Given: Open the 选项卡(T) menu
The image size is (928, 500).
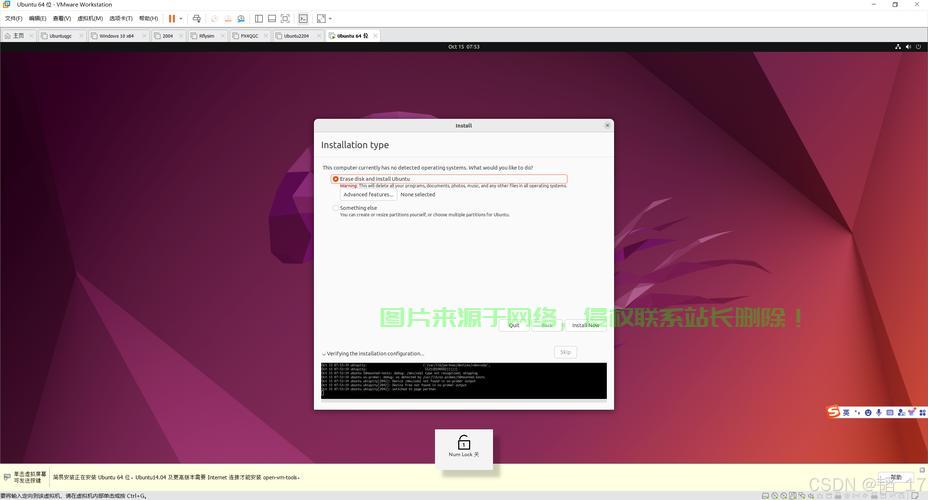Looking at the screenshot, I should (x=121, y=19).
